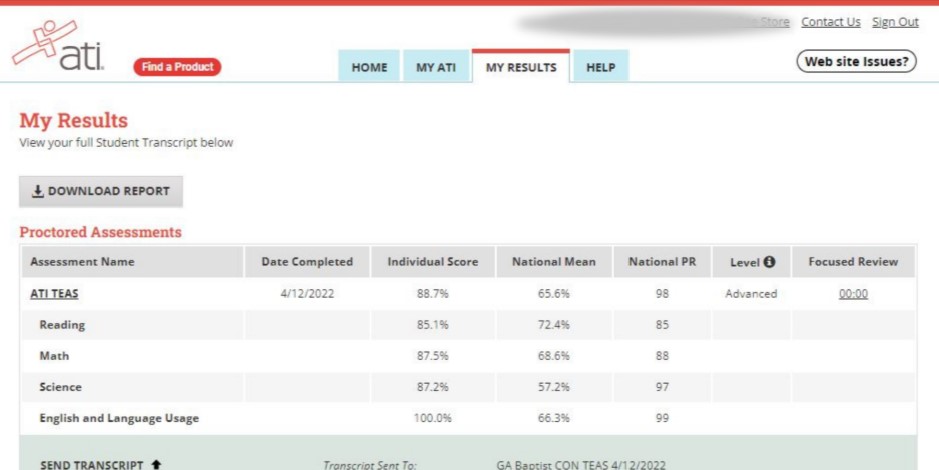Click the National PR column header

click(662, 262)
